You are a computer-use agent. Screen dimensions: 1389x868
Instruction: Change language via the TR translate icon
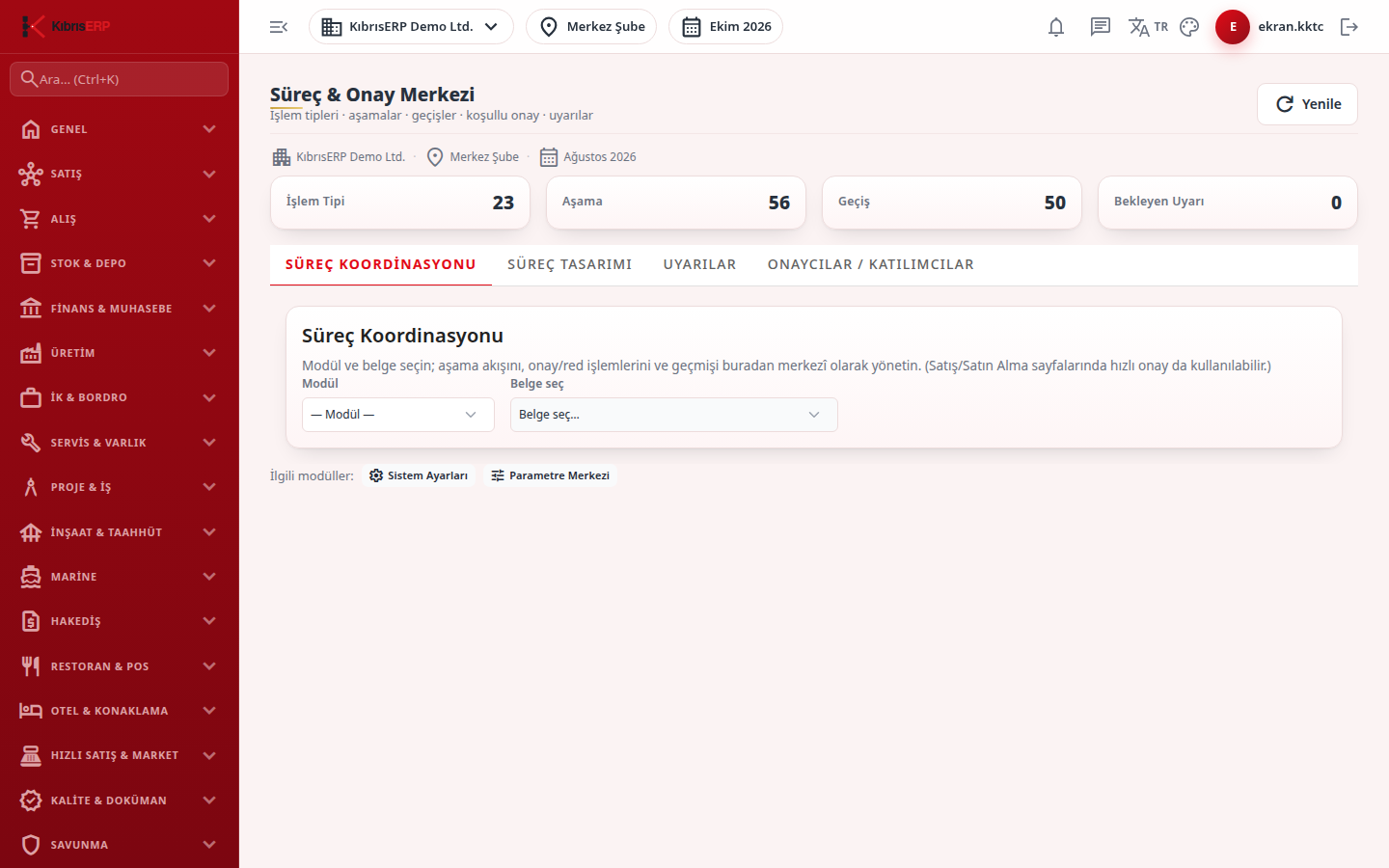click(x=1148, y=27)
